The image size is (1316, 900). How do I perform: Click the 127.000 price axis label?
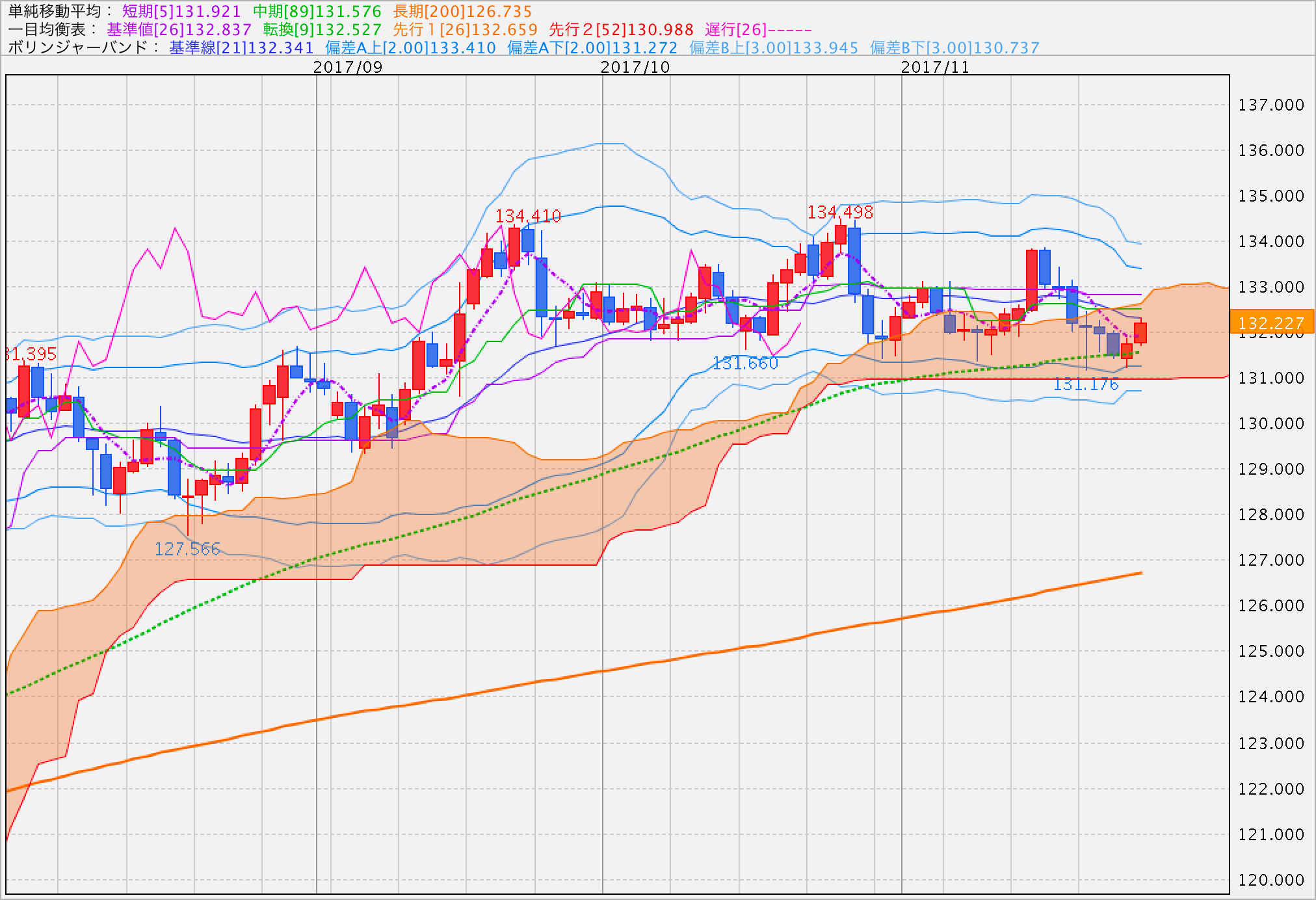[x=1271, y=560]
